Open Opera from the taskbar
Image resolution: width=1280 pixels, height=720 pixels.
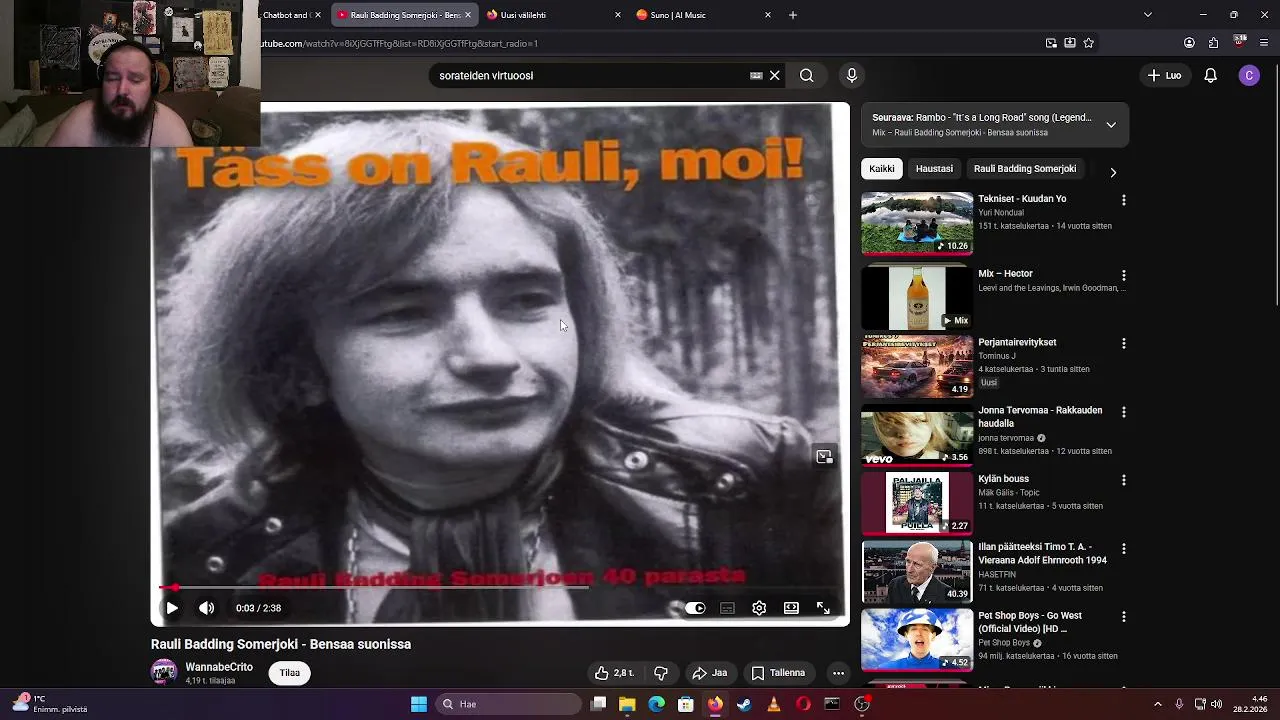point(802,704)
